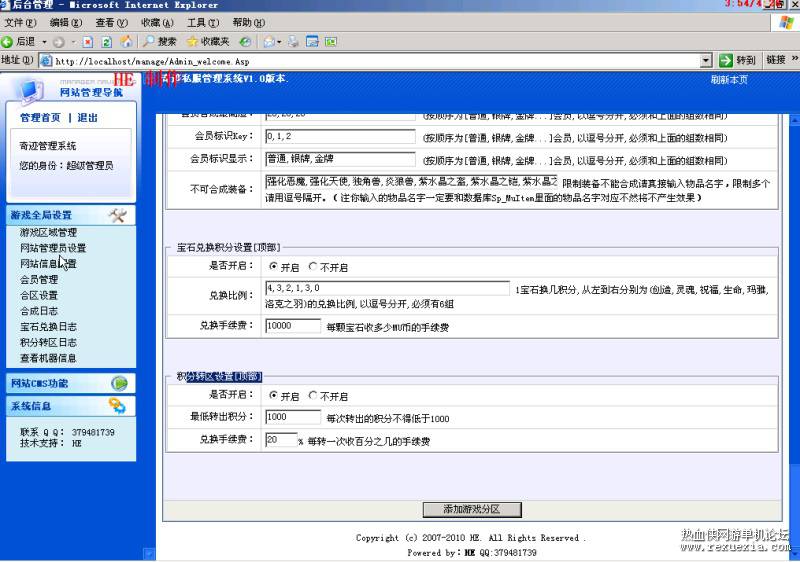Click the 添加游戏分区 button
Screen dimensions: 800x562
pyautogui.click(x=472, y=509)
